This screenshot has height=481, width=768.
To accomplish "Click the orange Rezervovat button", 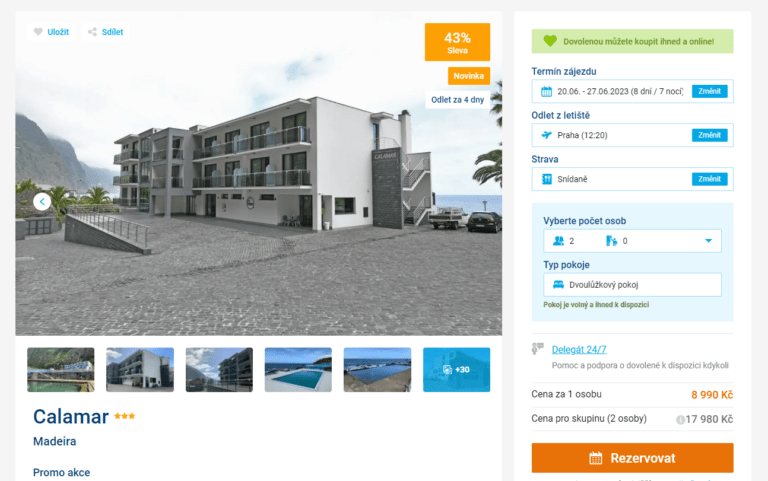I will click(632, 458).
